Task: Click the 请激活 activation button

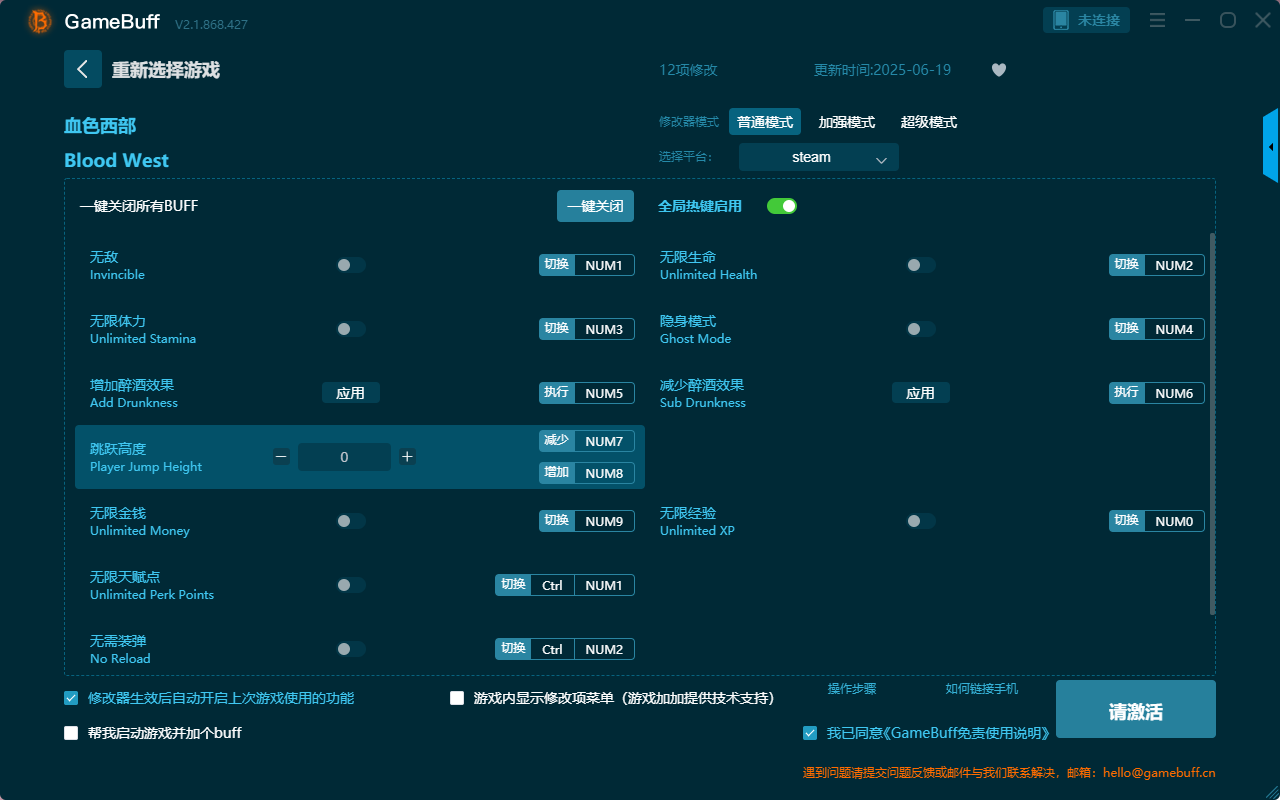Action: pos(1135,709)
